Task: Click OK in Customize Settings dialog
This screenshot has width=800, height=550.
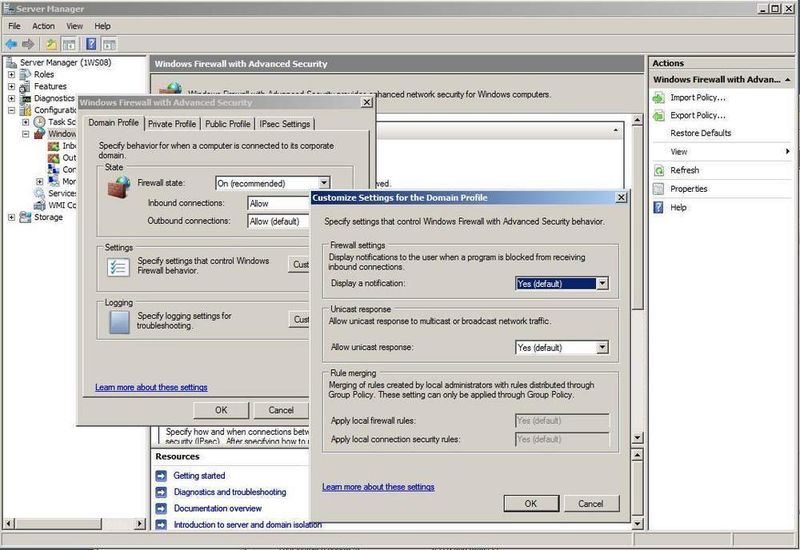Action: pos(531,504)
